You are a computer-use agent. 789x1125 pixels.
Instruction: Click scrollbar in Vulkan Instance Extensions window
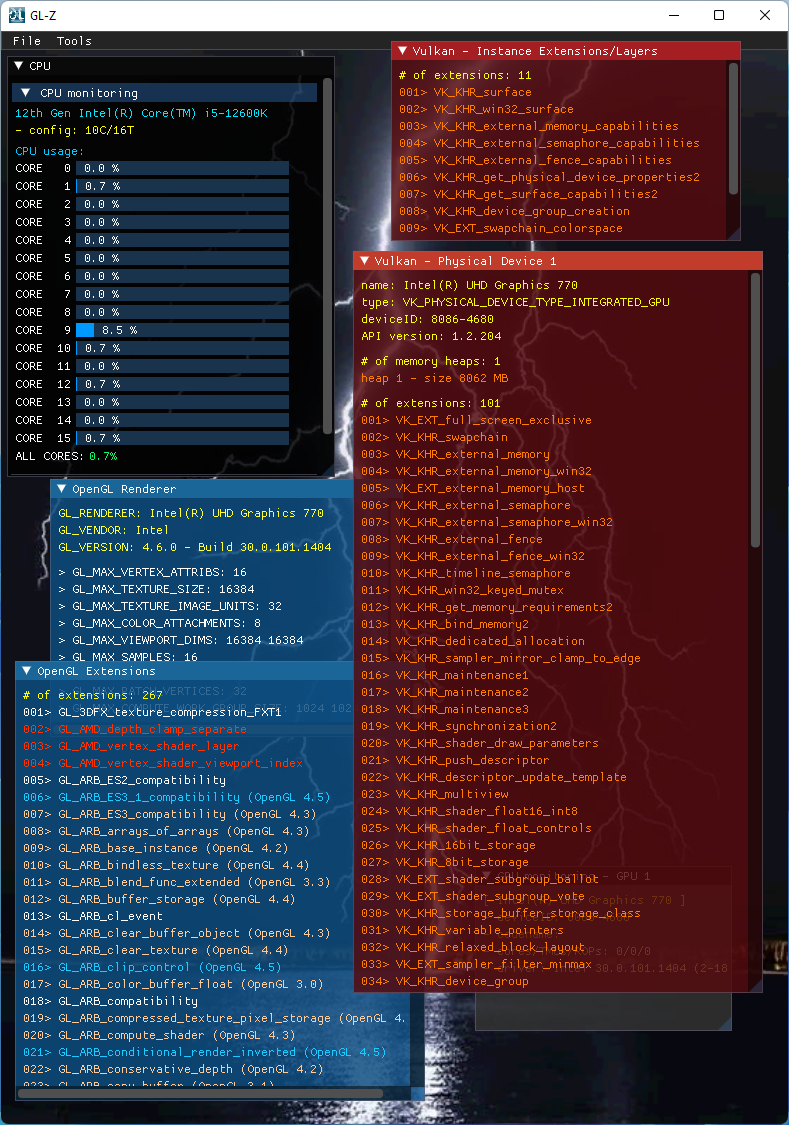click(733, 128)
